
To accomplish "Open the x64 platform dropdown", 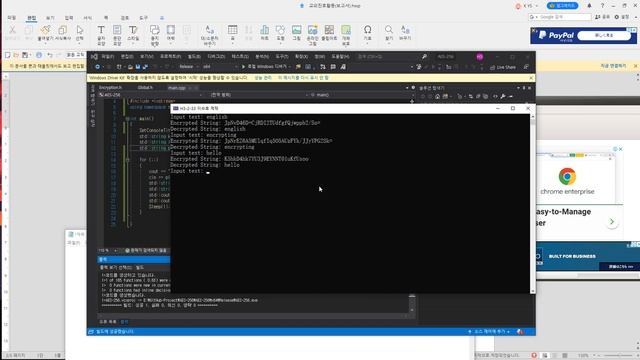I will click(x=220, y=67).
